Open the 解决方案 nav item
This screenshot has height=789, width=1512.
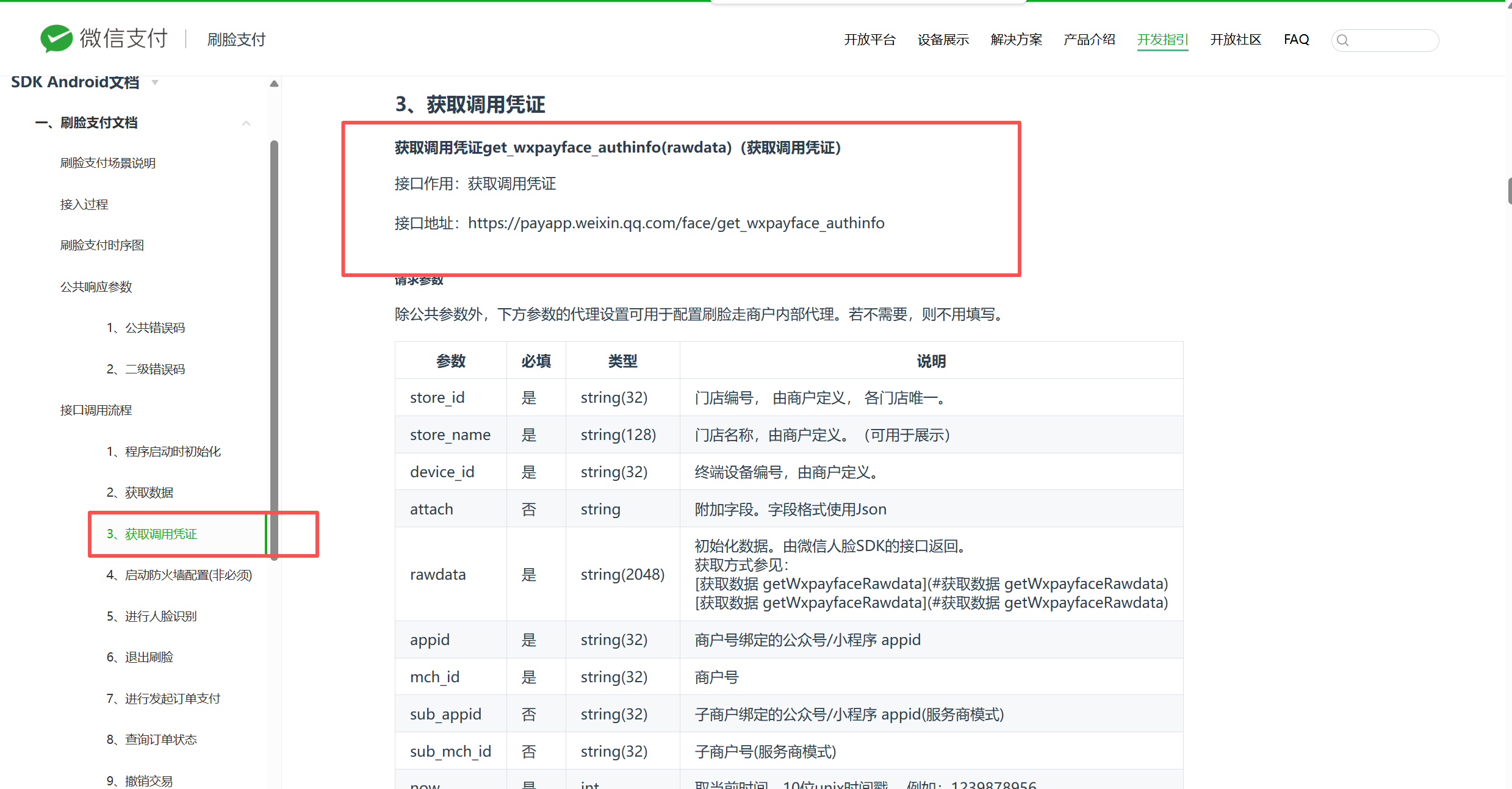[x=1016, y=40]
